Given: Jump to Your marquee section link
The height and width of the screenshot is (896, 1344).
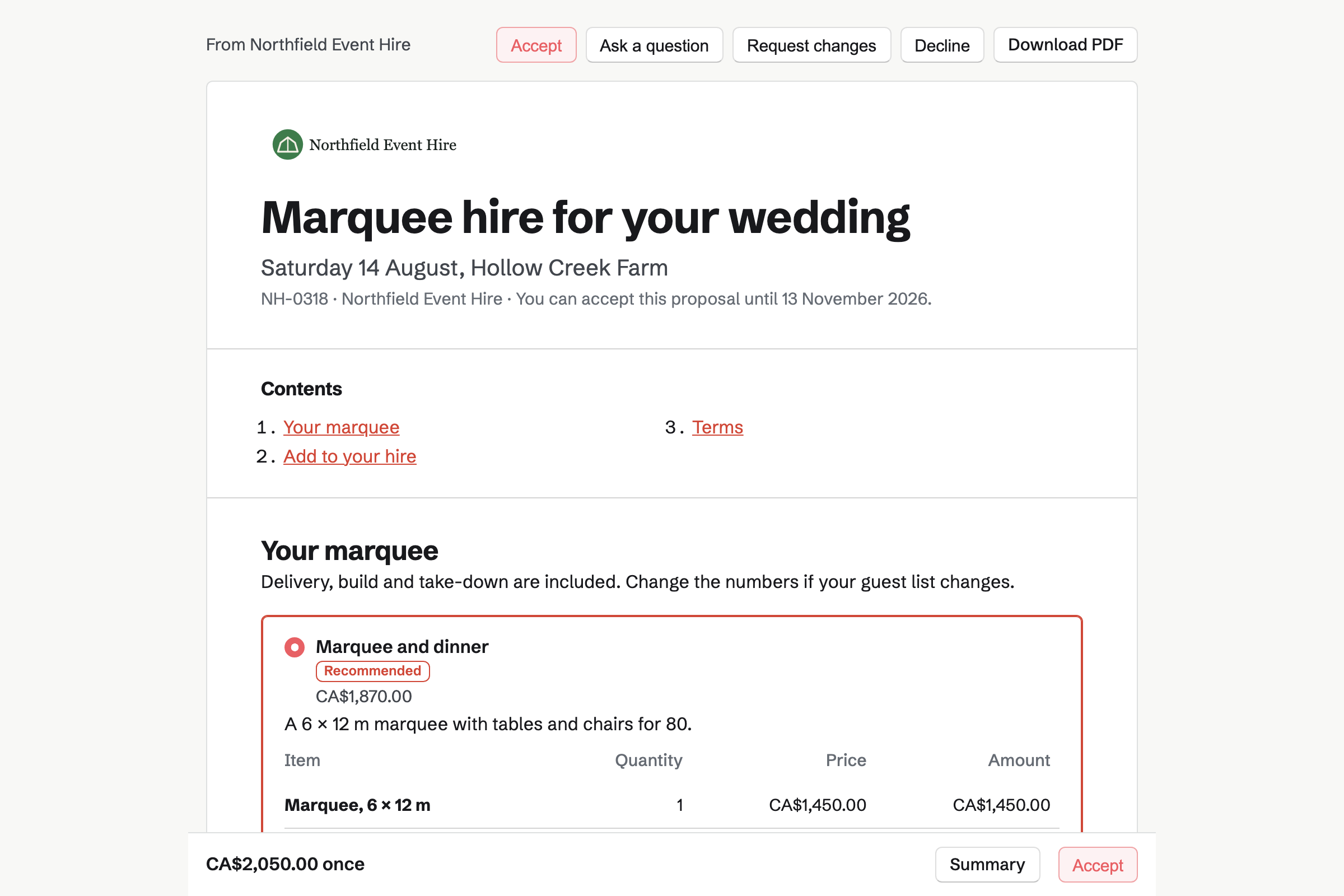Looking at the screenshot, I should (341, 427).
